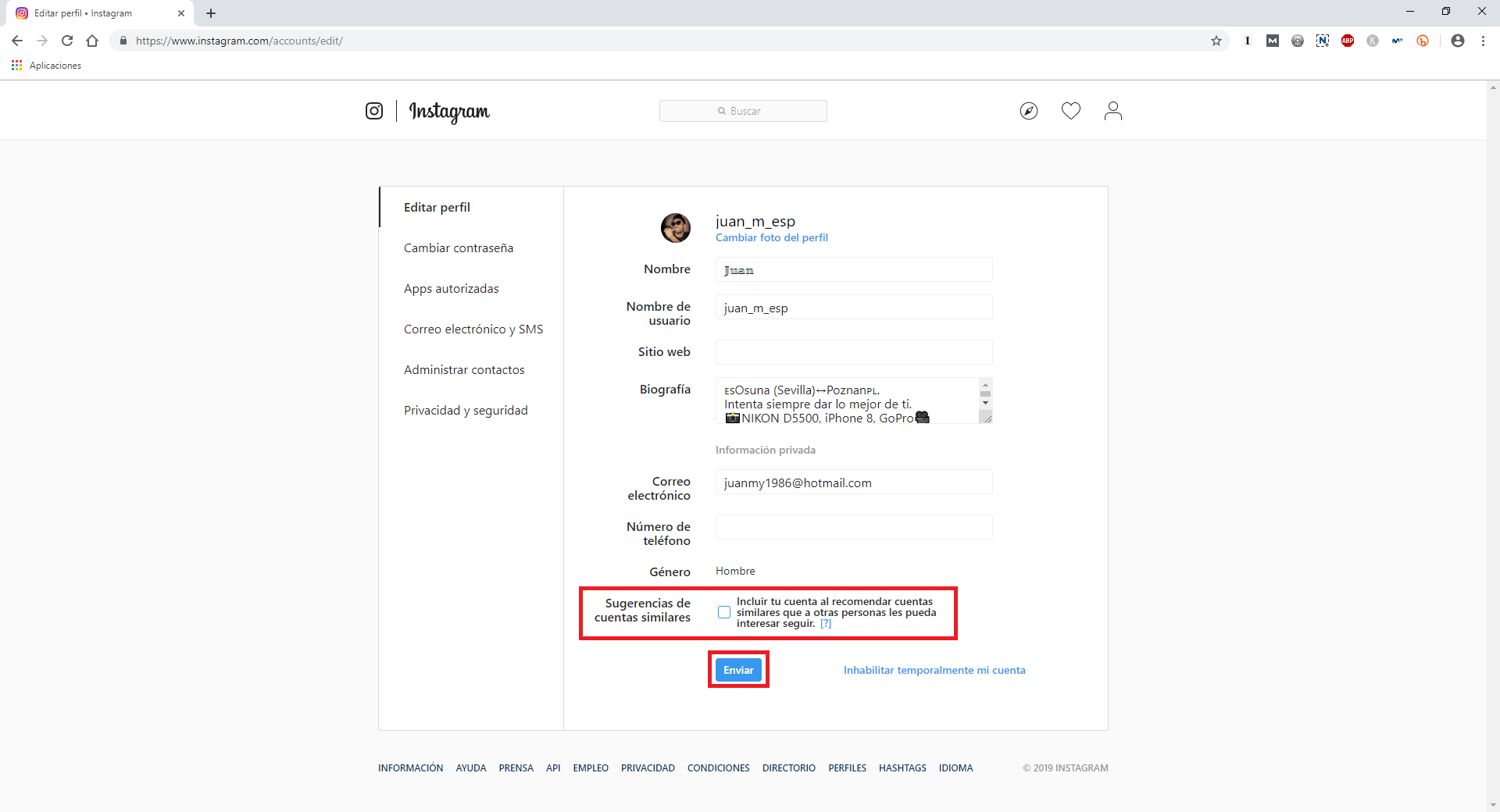This screenshot has height=812, width=1500.
Task: Click the Nombre de usuario input field
Action: (854, 307)
